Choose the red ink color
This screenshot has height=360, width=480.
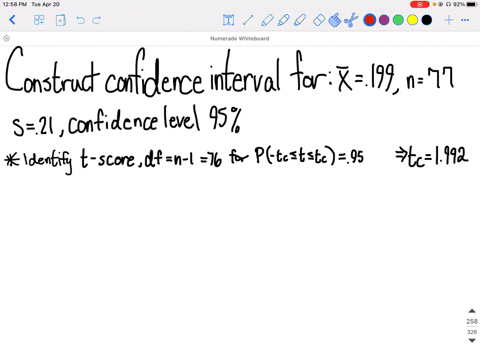click(370, 20)
